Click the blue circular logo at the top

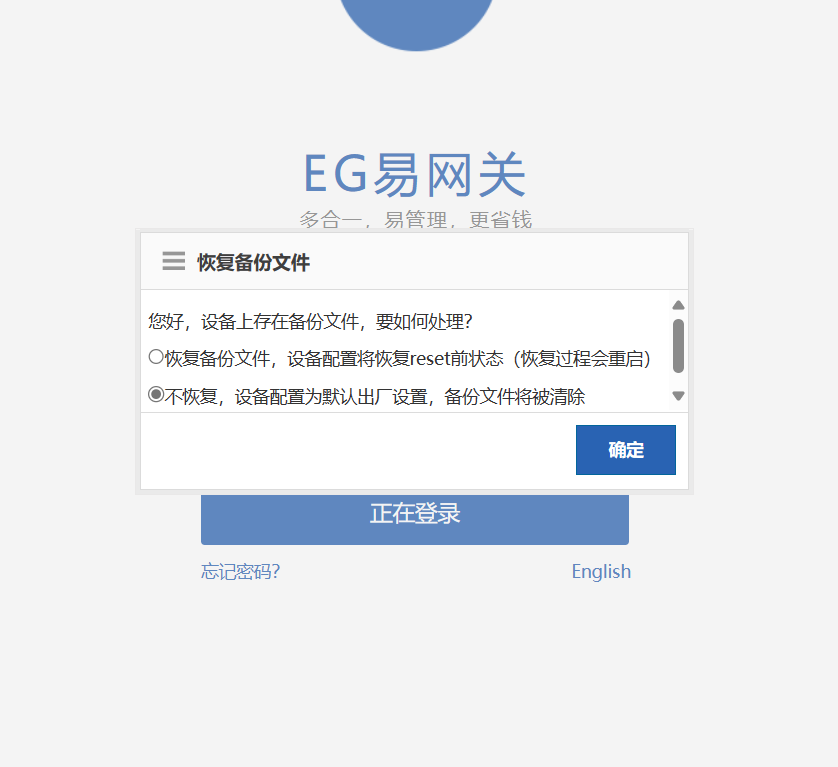tap(416, 21)
